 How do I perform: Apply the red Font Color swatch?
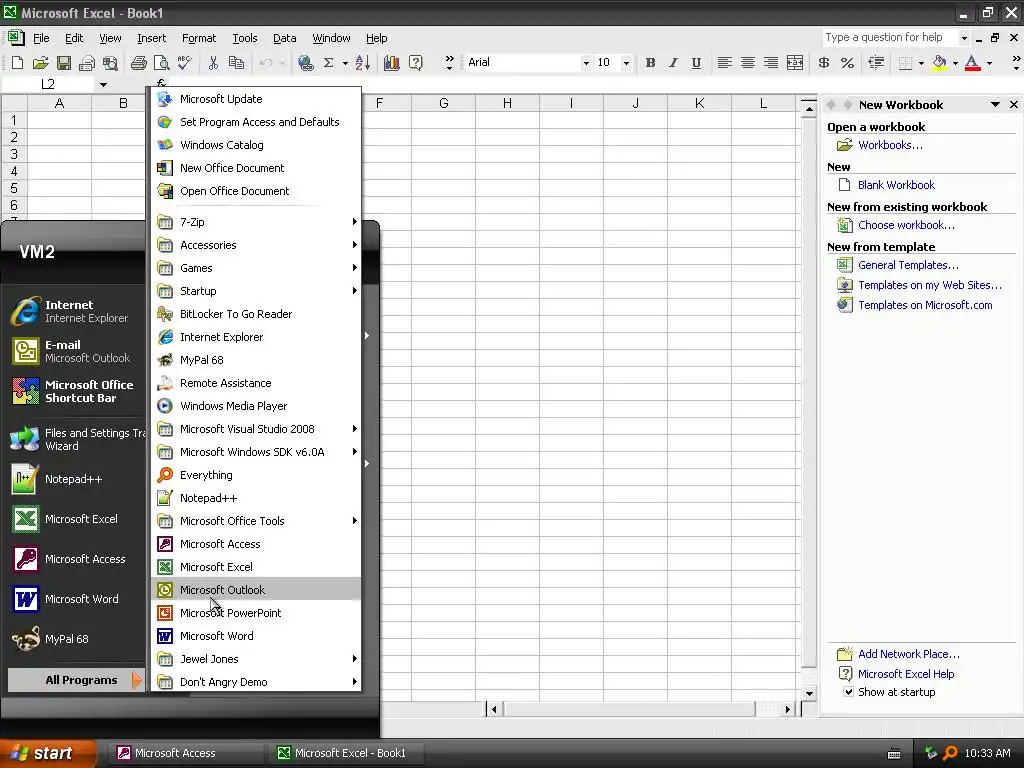tap(972, 63)
